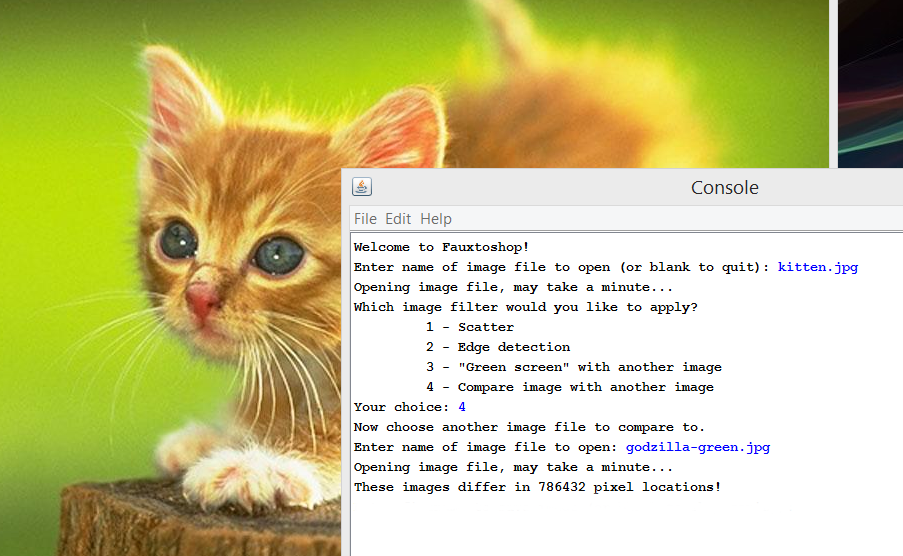Click the first 'Opening image file, may take a minute...' line

[513, 287]
